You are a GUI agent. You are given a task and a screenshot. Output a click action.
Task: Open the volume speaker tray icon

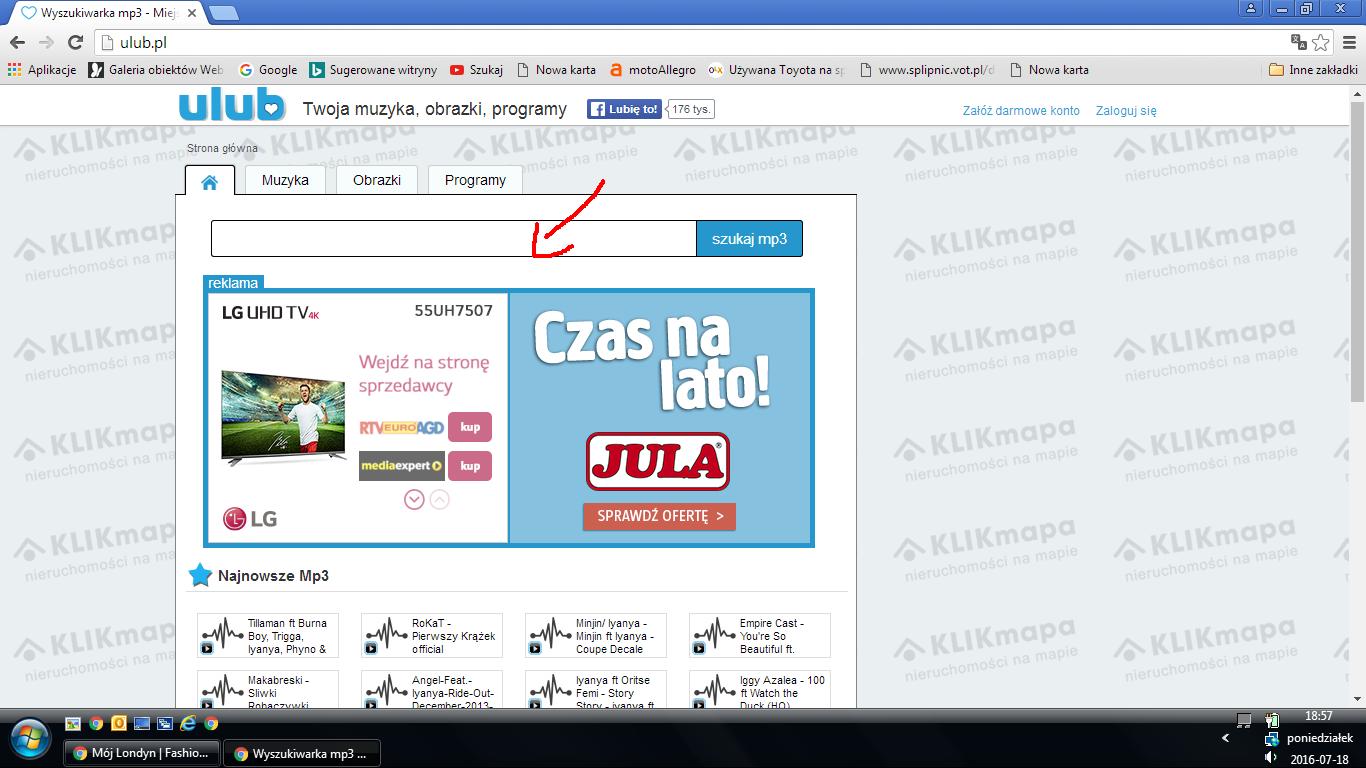click(1271, 758)
